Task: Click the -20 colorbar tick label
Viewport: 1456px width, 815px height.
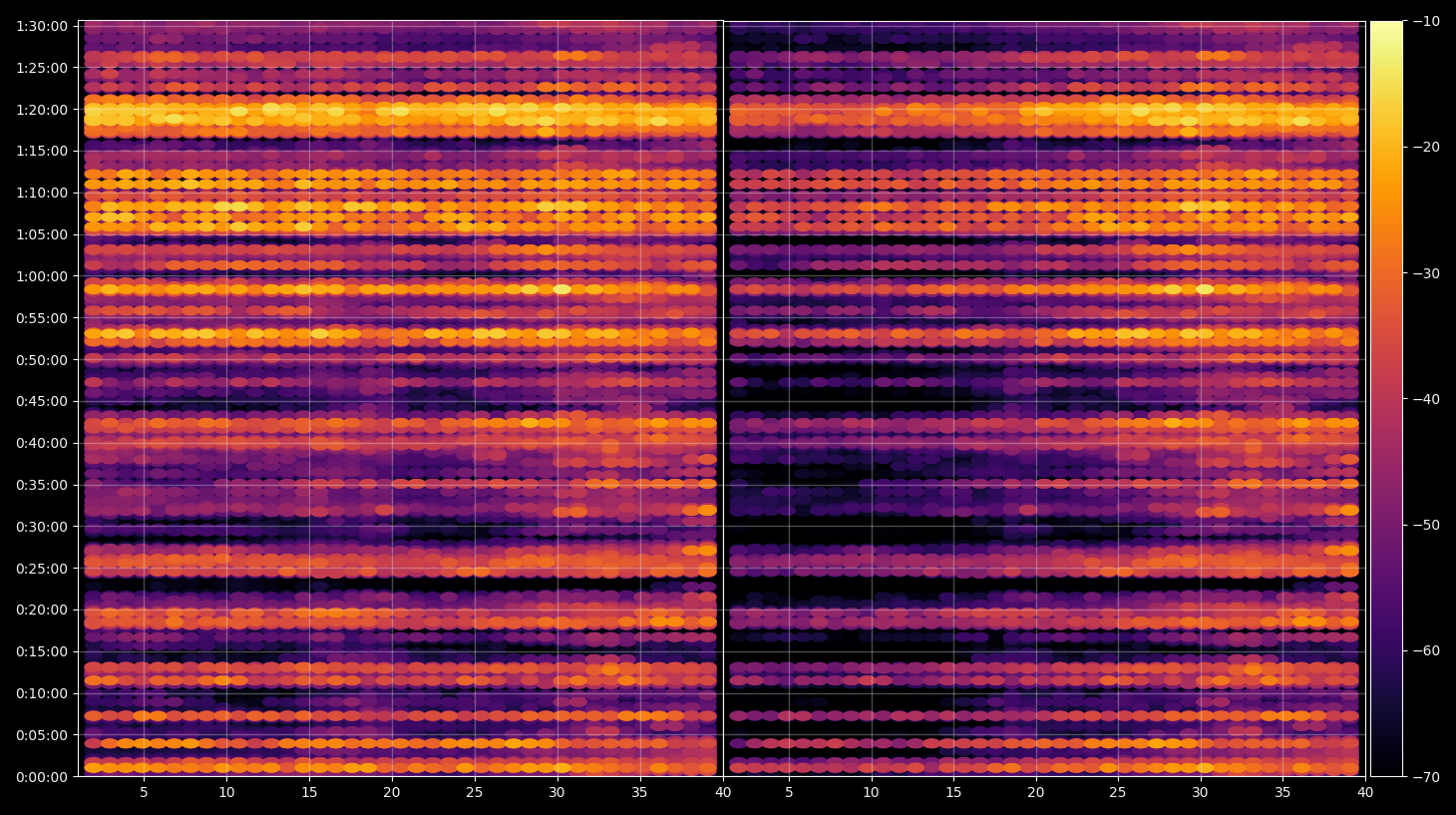Action: point(1427,147)
